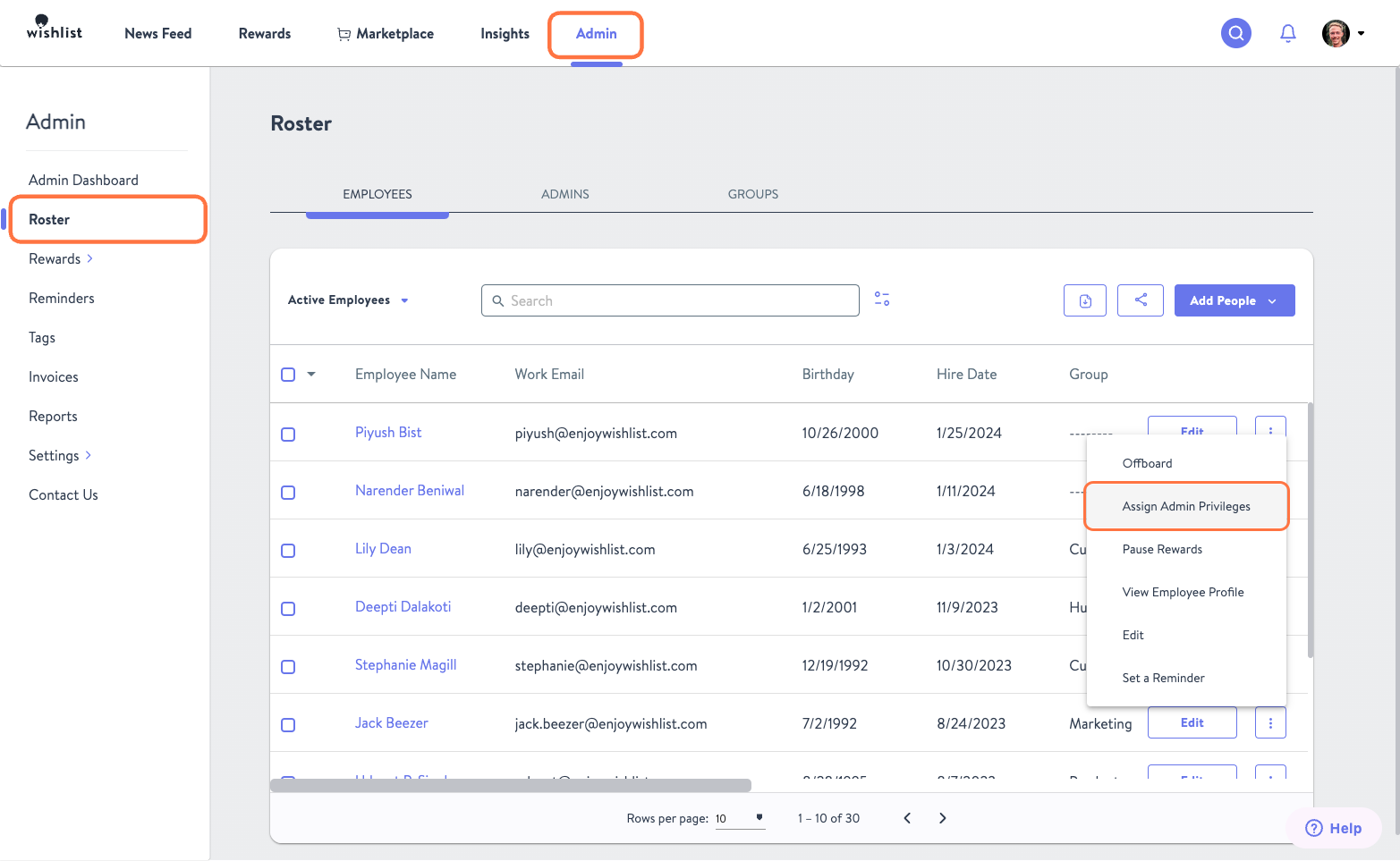The image size is (1400, 861).
Task: Expand the Add People dropdown chevron
Action: (1274, 300)
